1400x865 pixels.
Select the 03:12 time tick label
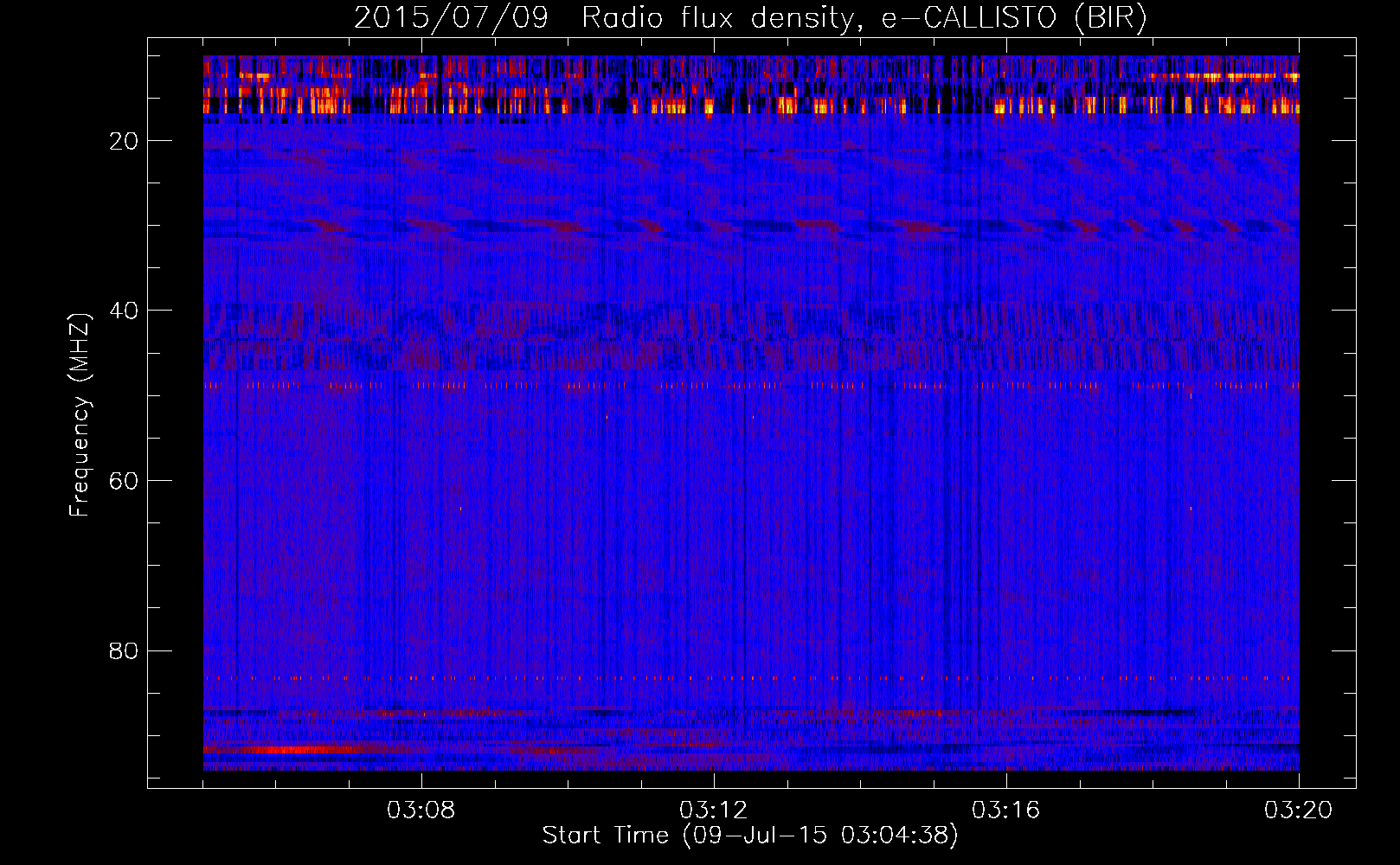(714, 811)
